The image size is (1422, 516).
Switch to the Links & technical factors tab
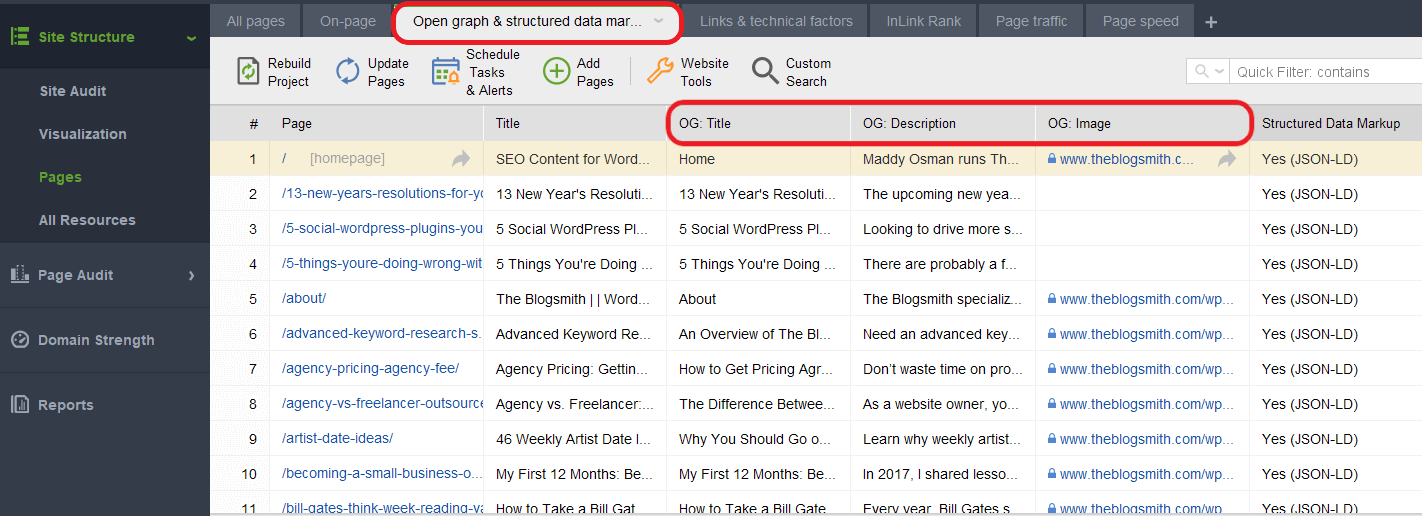click(776, 21)
